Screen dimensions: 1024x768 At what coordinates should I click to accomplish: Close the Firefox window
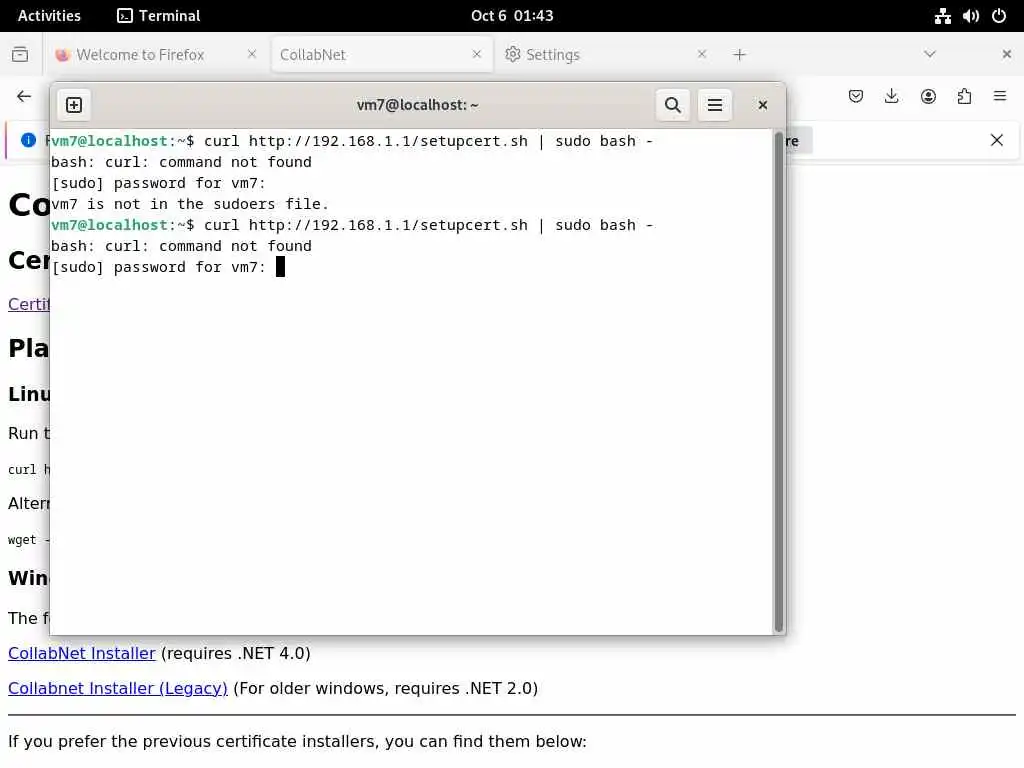pyautogui.click(x=1006, y=54)
